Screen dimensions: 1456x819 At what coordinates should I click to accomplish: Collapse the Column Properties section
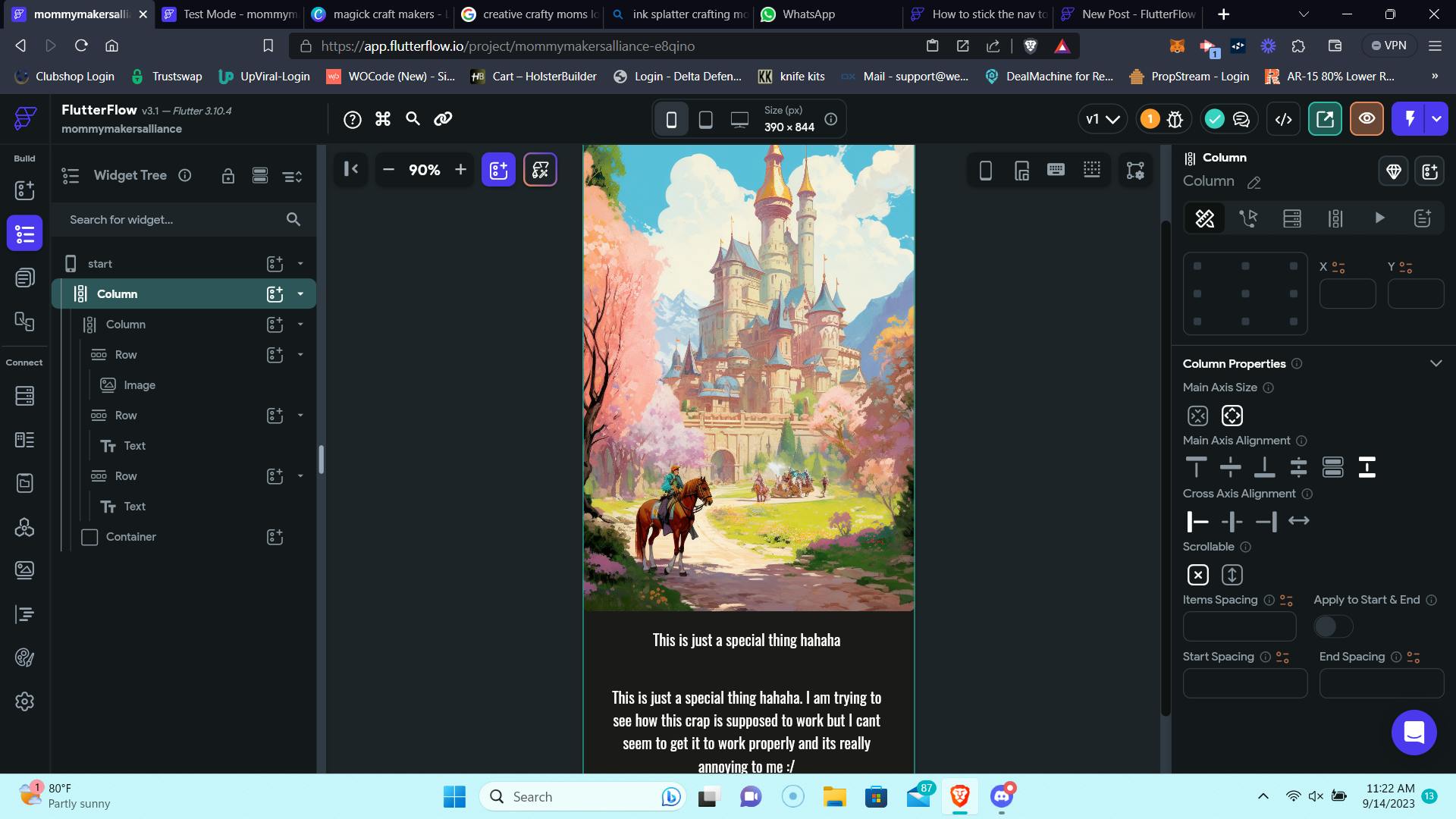click(1436, 363)
